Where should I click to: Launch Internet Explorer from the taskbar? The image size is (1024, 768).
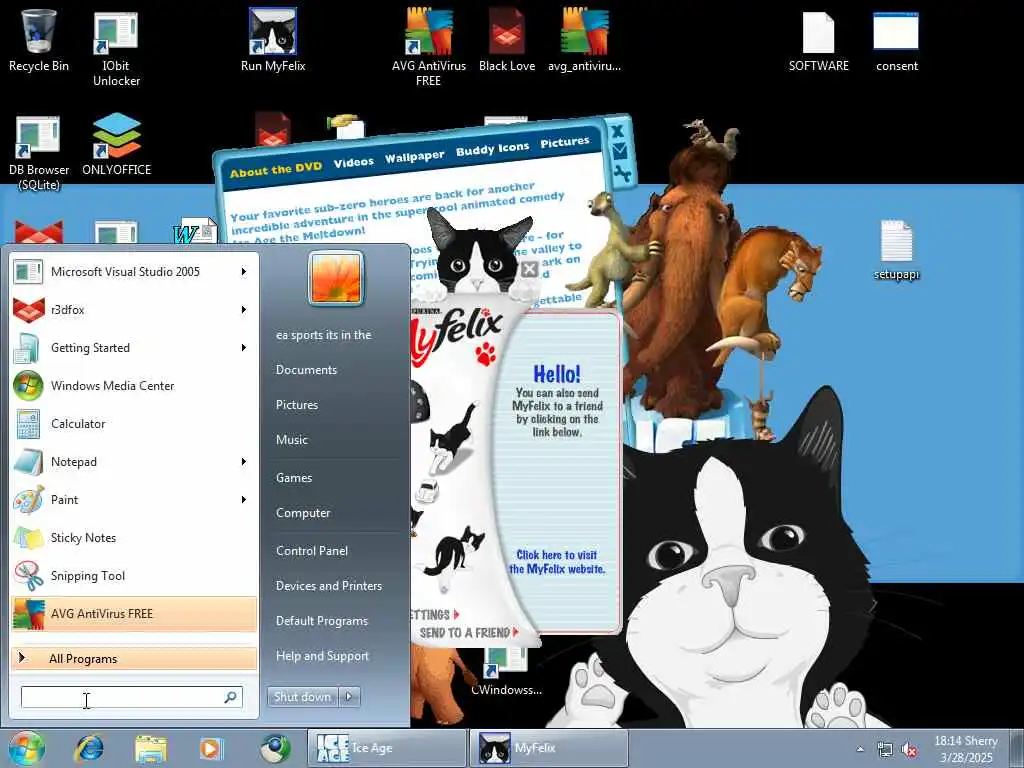click(89, 748)
